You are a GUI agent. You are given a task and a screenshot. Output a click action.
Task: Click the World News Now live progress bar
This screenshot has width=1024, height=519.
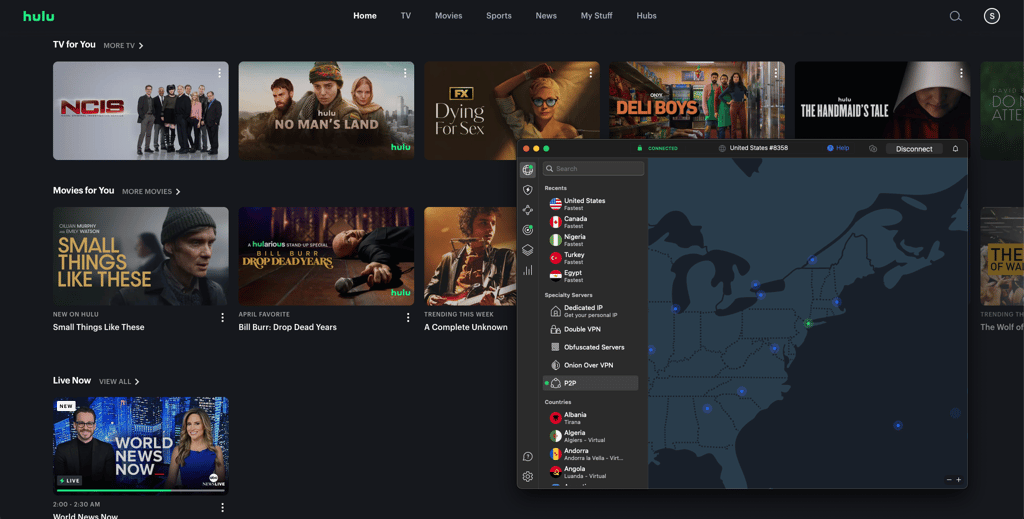pos(140,490)
